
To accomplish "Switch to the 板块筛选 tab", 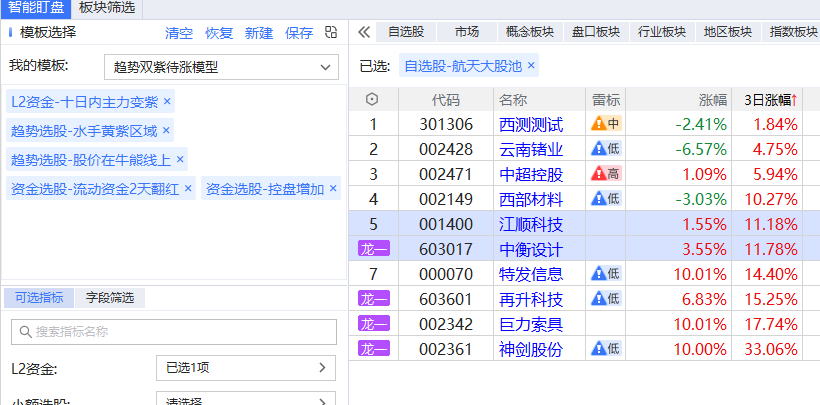I will tap(107, 8).
